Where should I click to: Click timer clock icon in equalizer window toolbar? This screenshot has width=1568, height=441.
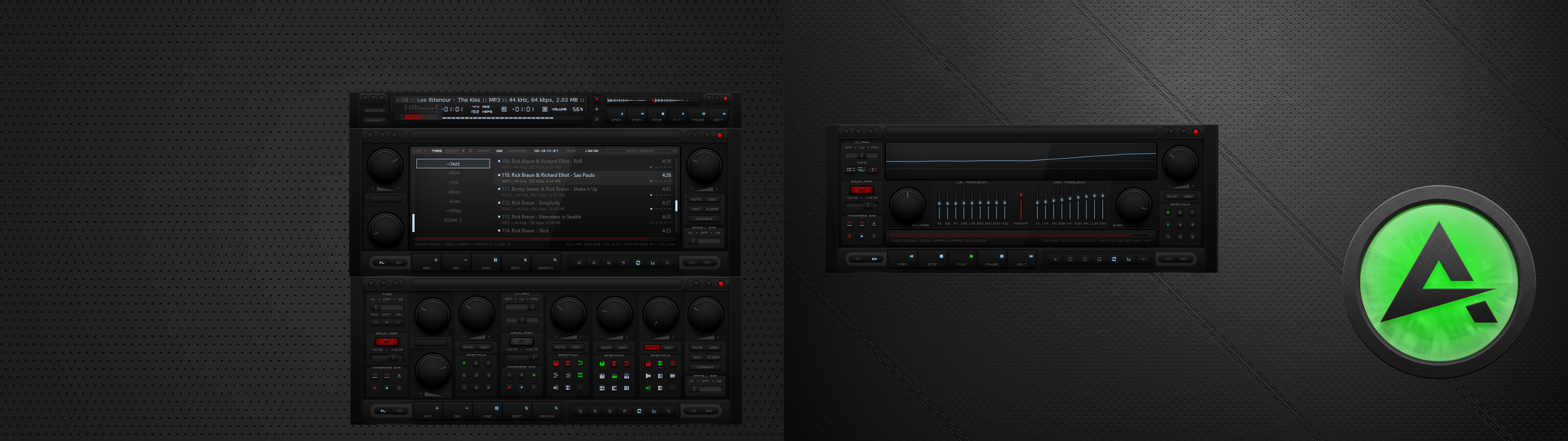click(x=1070, y=259)
